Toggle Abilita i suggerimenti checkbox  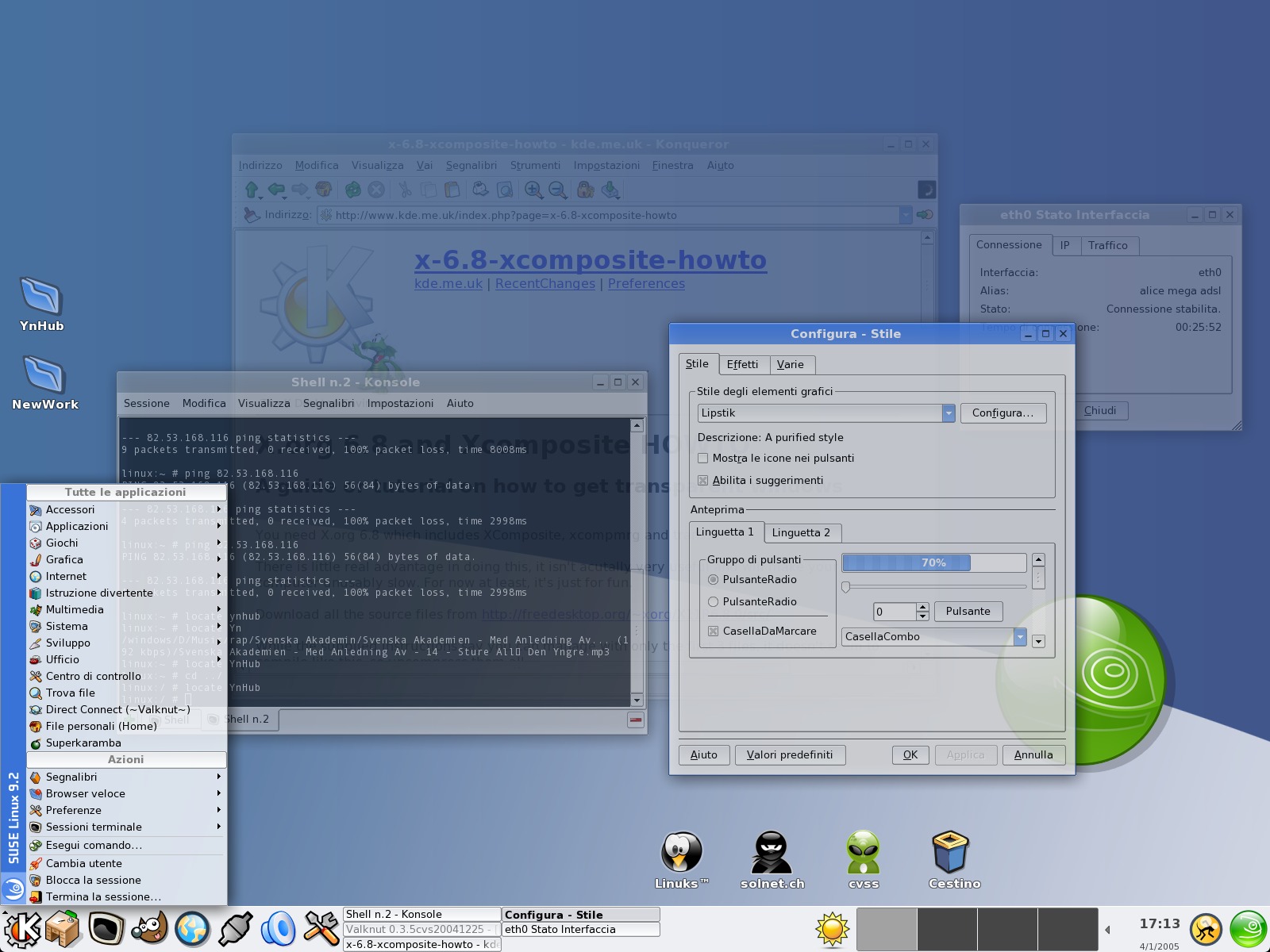702,481
